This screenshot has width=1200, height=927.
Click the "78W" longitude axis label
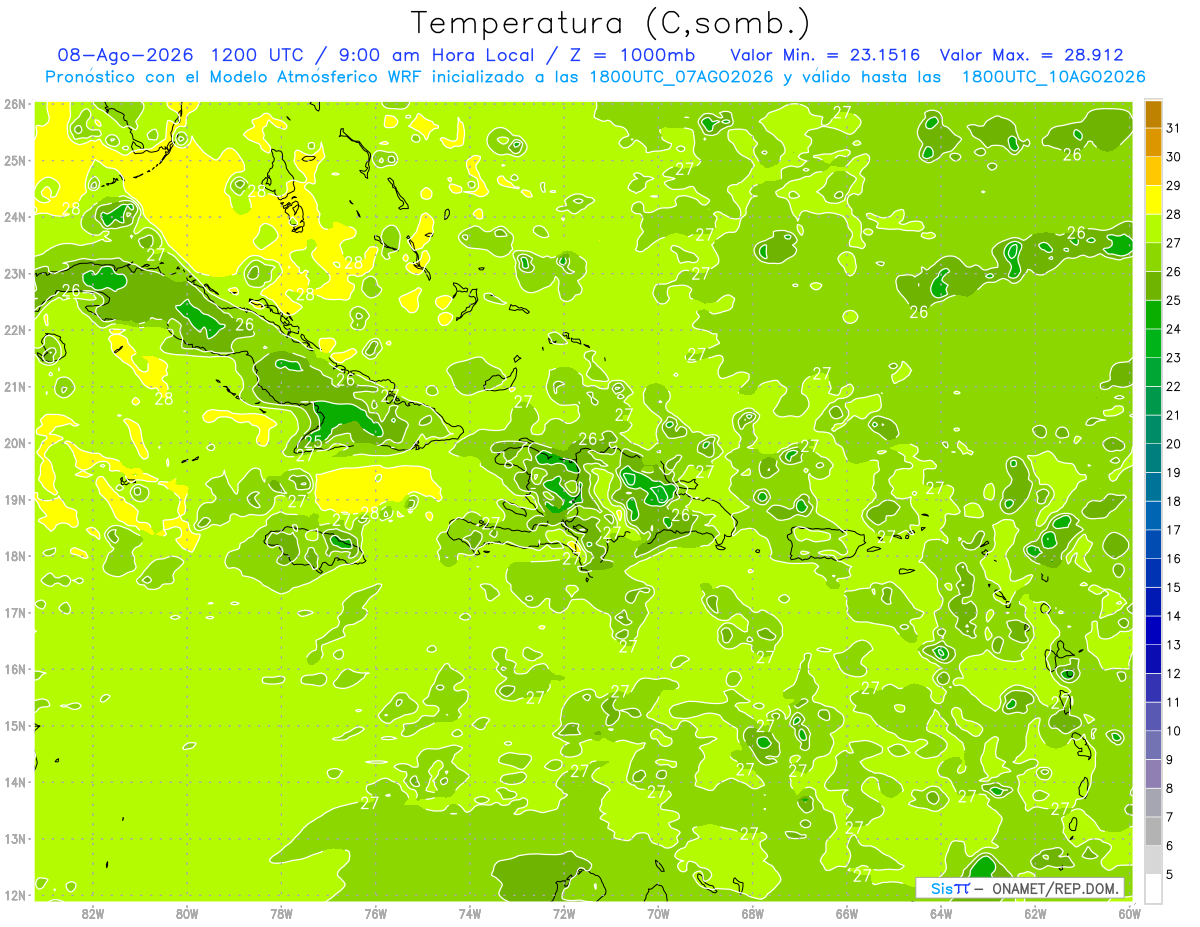282,913
